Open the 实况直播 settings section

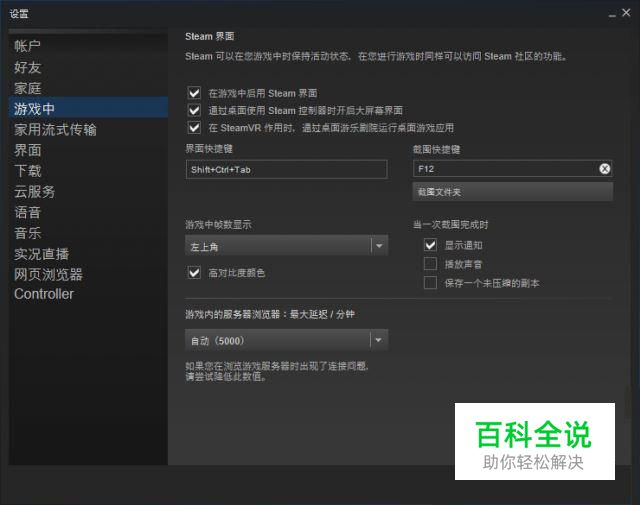[x=88, y=254]
